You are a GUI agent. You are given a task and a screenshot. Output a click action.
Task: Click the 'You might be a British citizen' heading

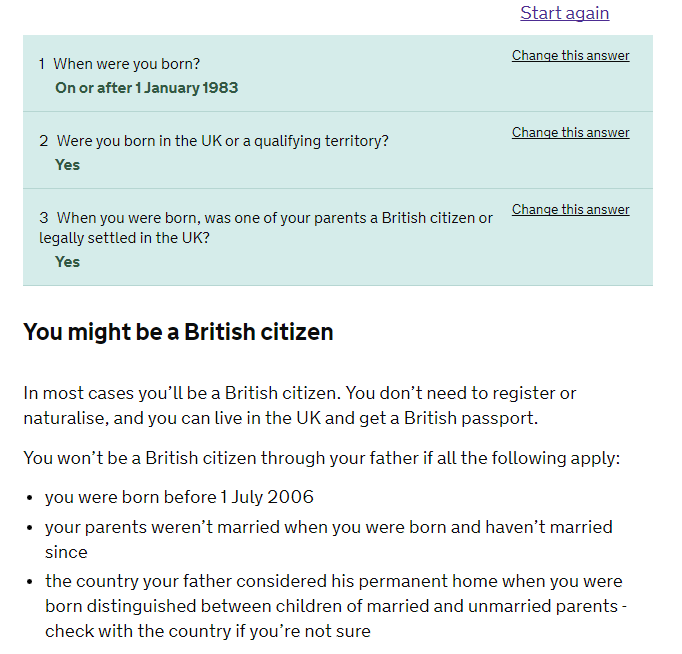tap(178, 332)
